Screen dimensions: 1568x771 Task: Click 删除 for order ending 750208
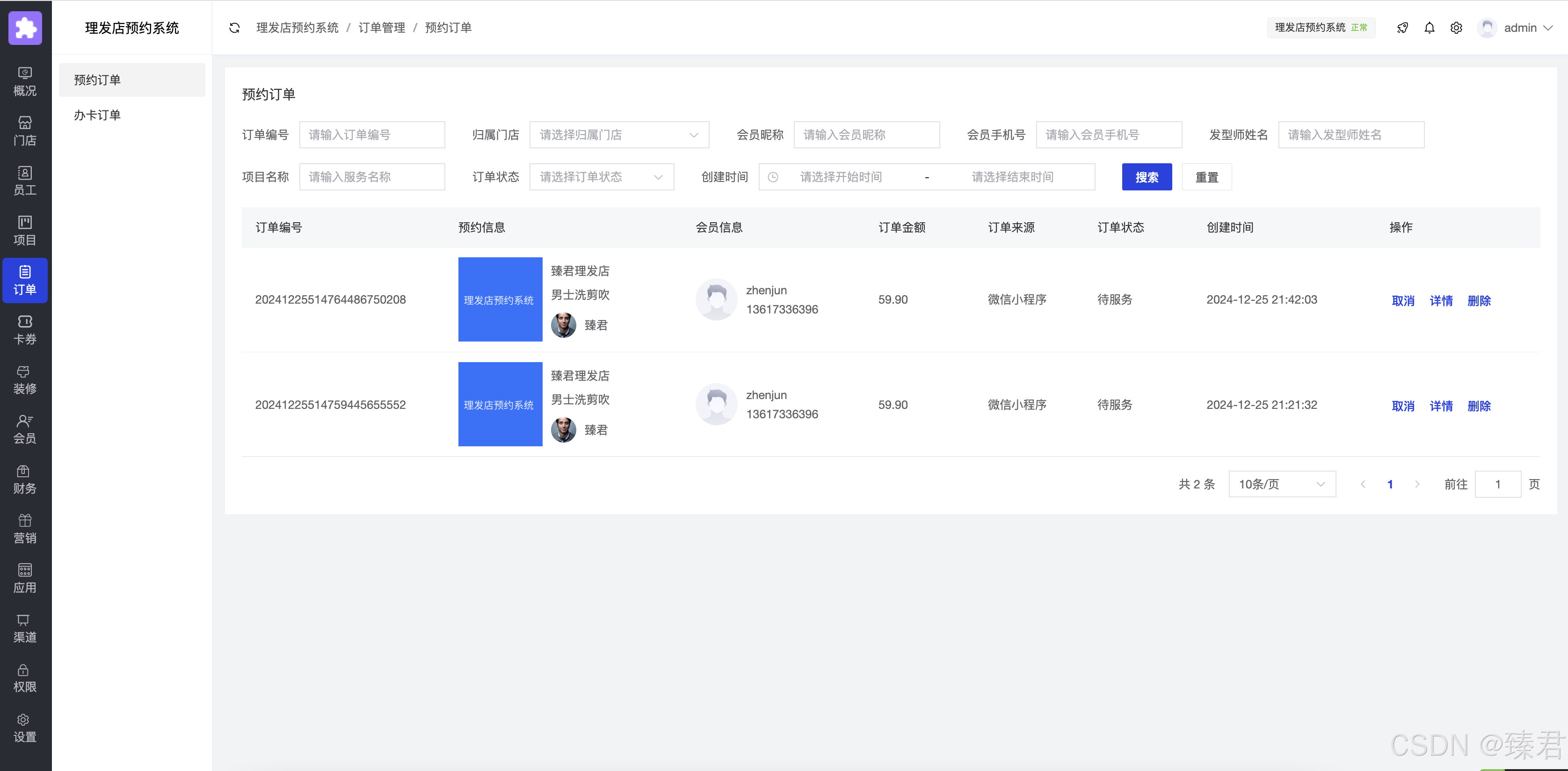tap(1479, 301)
